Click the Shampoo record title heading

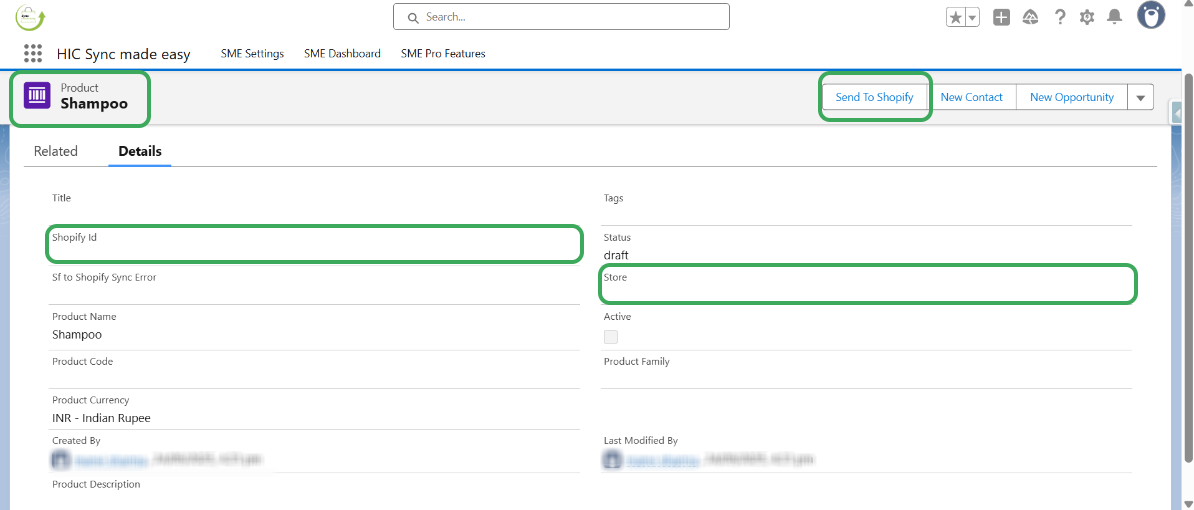click(x=94, y=104)
